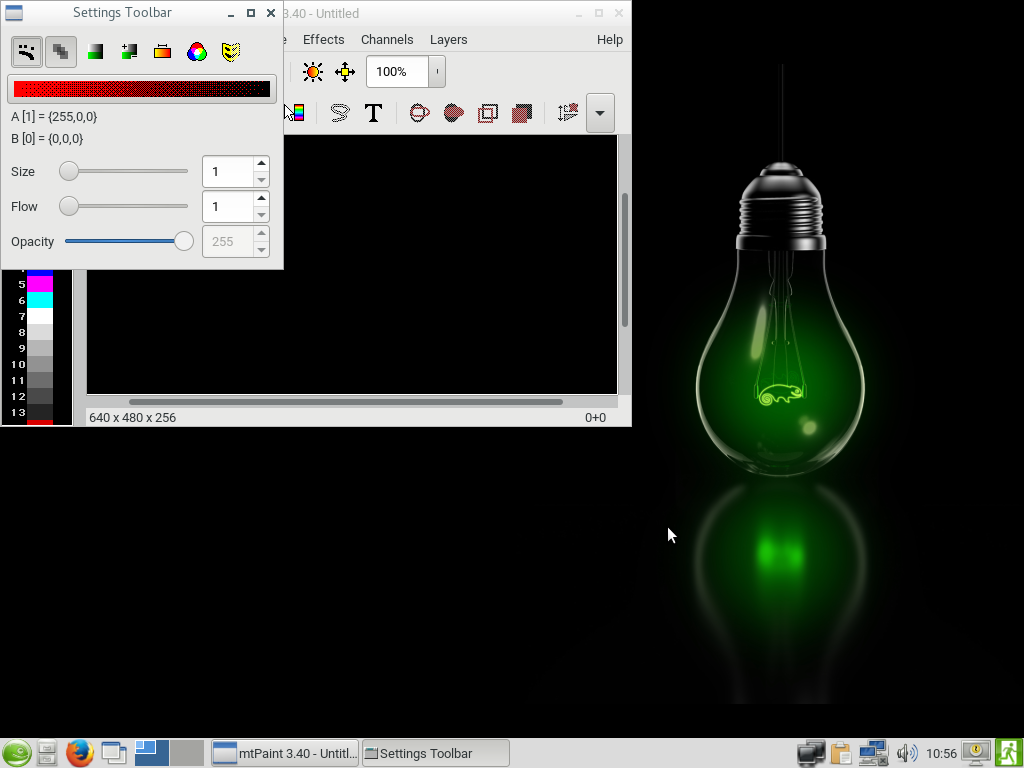Click the lasso selection tool
1024x768 pixels.
[x=340, y=113]
